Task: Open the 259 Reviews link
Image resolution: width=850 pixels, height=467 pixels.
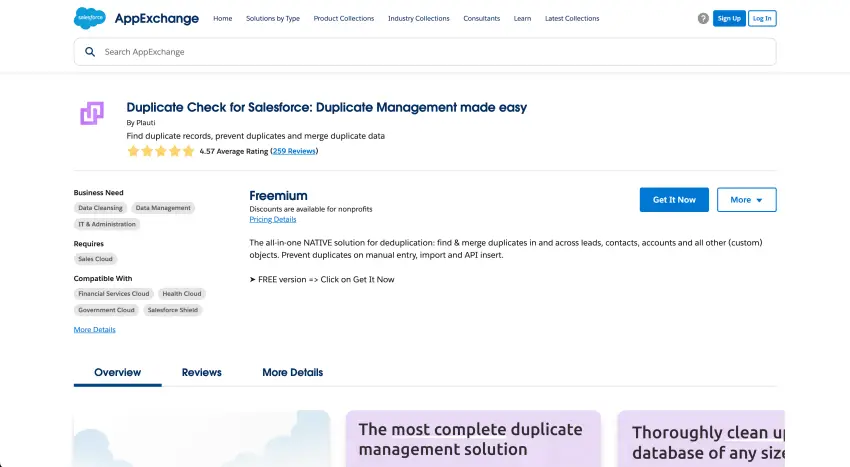Action: tap(294, 151)
